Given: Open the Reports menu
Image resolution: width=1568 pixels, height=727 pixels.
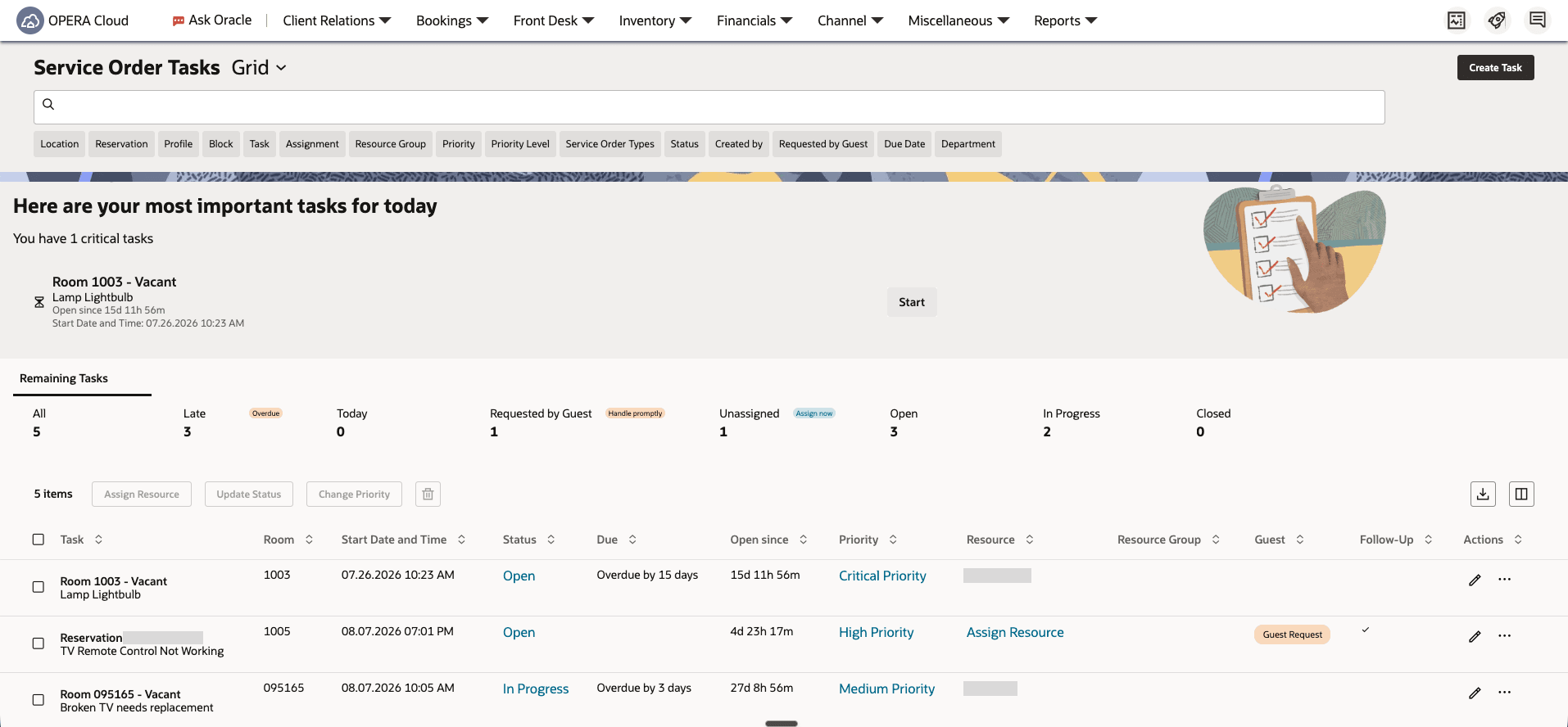Looking at the screenshot, I should (1065, 20).
